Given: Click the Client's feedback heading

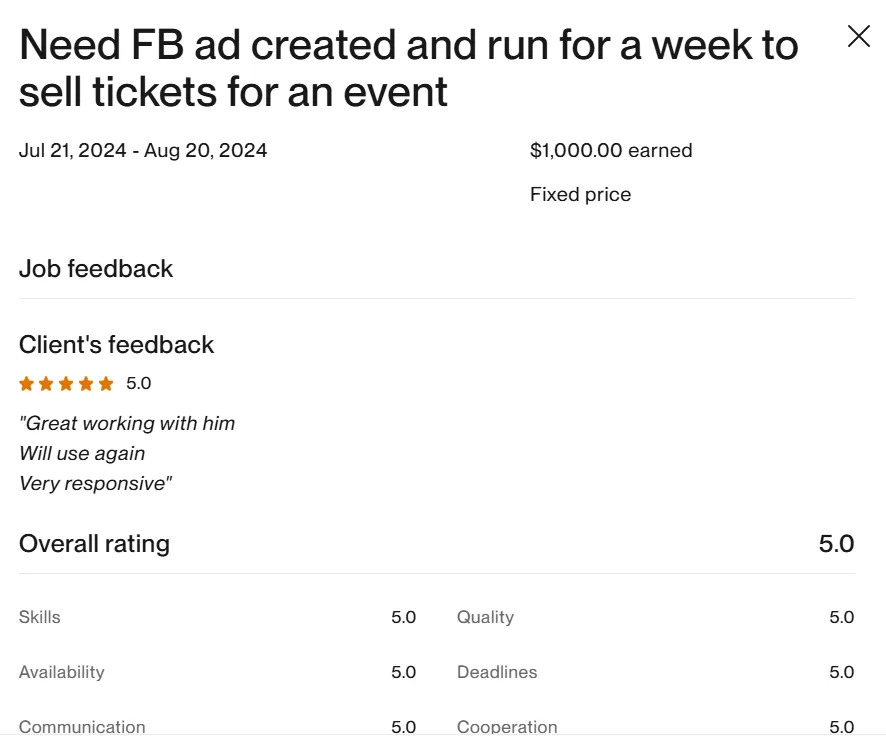Looking at the screenshot, I should [116, 345].
